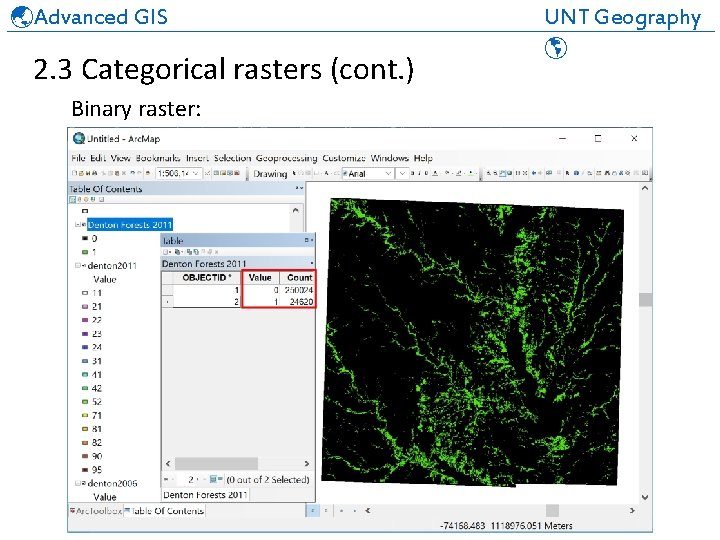
Task: Click the Italic text icon
Action: tap(419, 173)
